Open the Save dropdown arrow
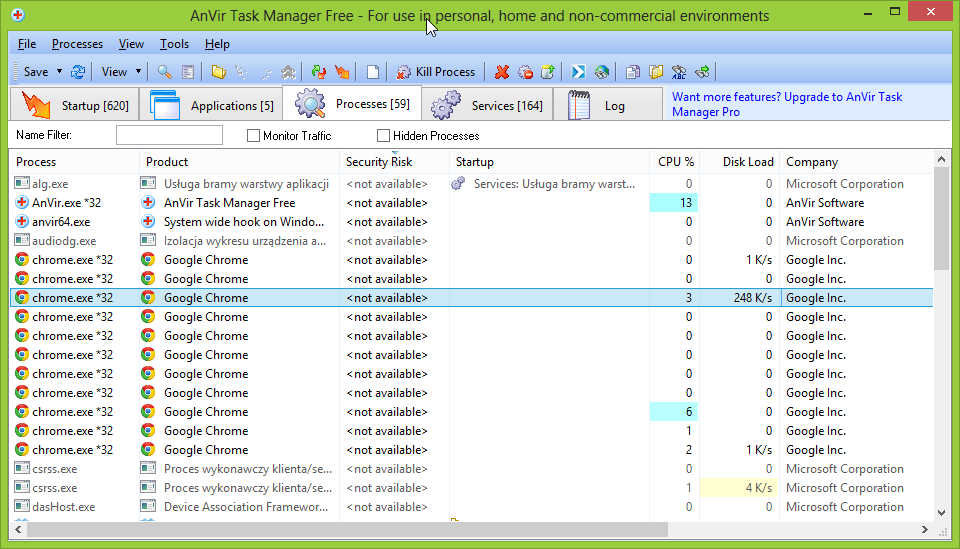This screenshot has height=549, width=960. (59, 72)
